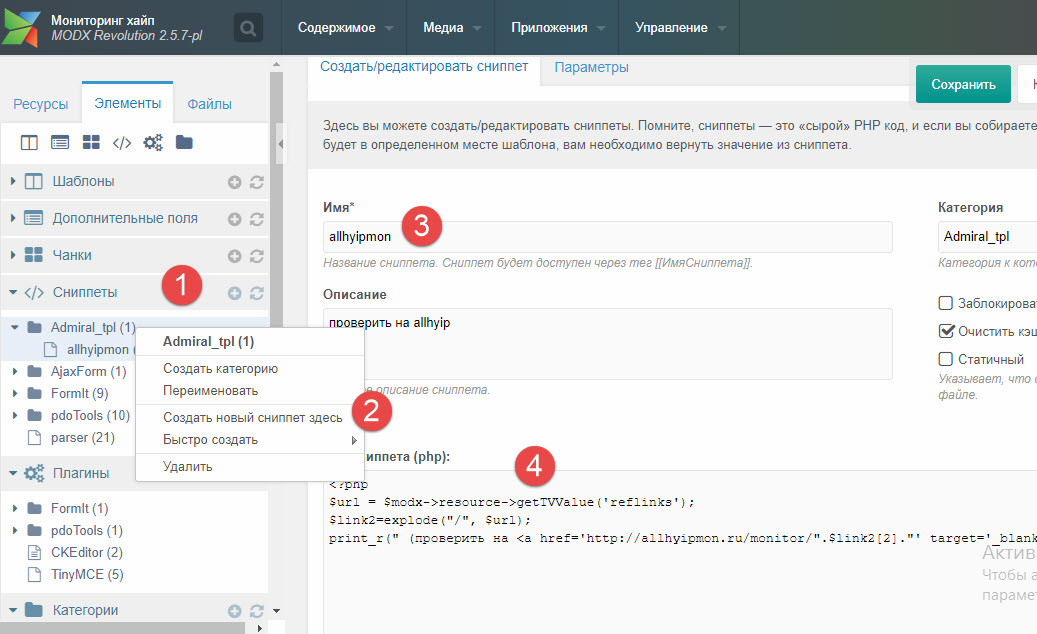Open the search magnifier in top bar
The height and width of the screenshot is (634, 1037).
click(x=248, y=28)
